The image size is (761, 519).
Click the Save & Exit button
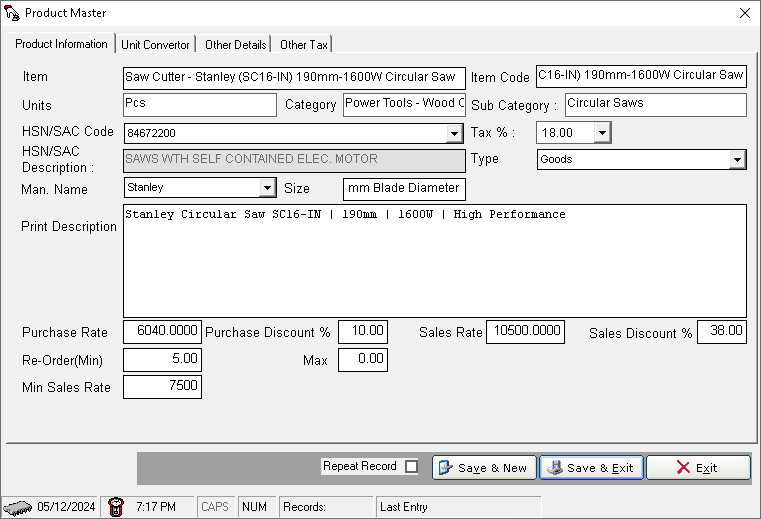591,468
